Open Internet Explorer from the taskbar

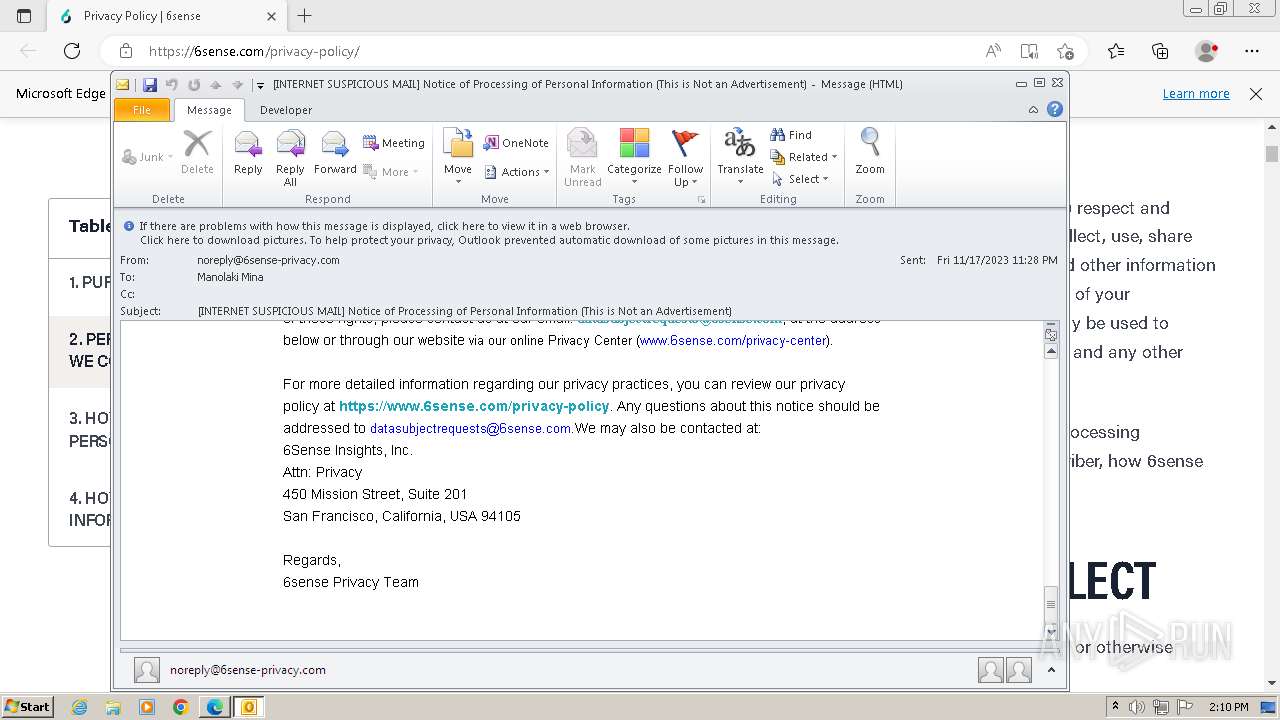(x=79, y=707)
